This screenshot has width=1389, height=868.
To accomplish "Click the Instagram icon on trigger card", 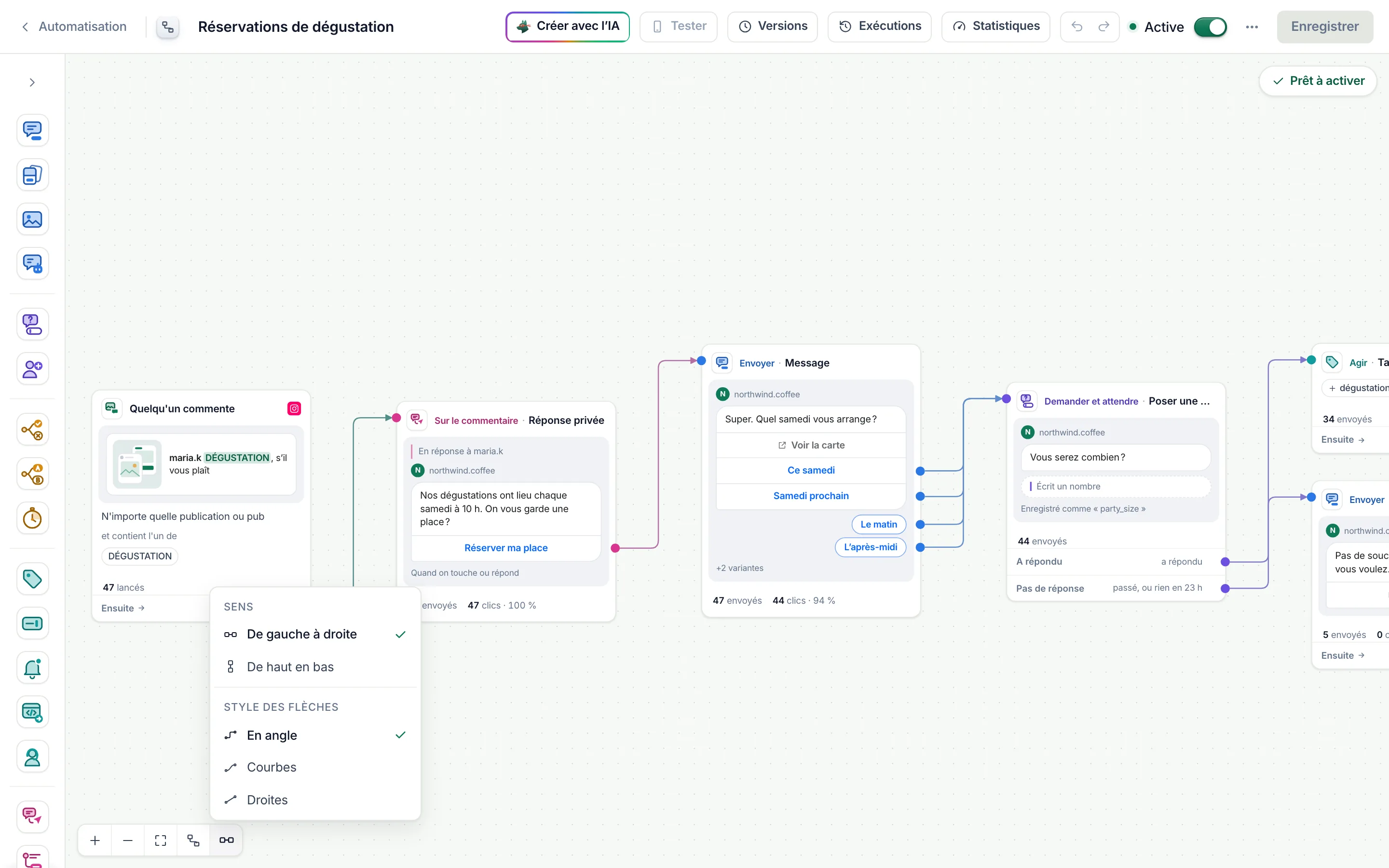I will point(294,409).
